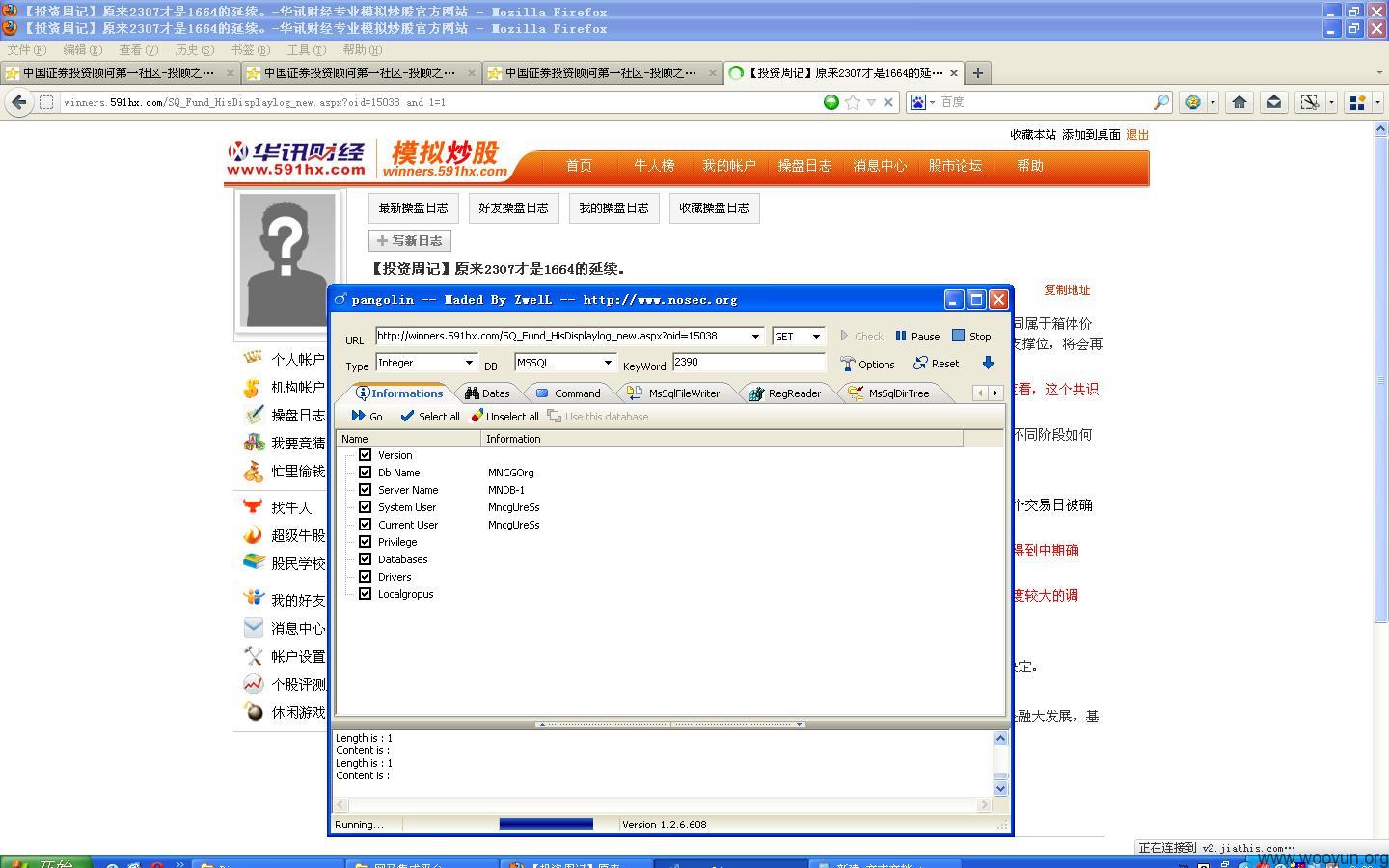Uncheck the Server Name checkbox

coord(365,489)
